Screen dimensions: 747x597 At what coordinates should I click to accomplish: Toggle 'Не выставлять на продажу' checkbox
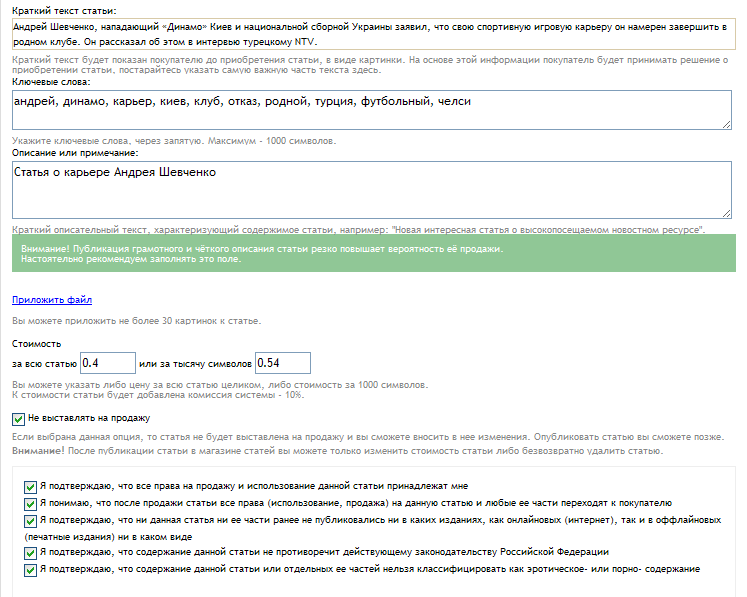[x=18, y=419]
